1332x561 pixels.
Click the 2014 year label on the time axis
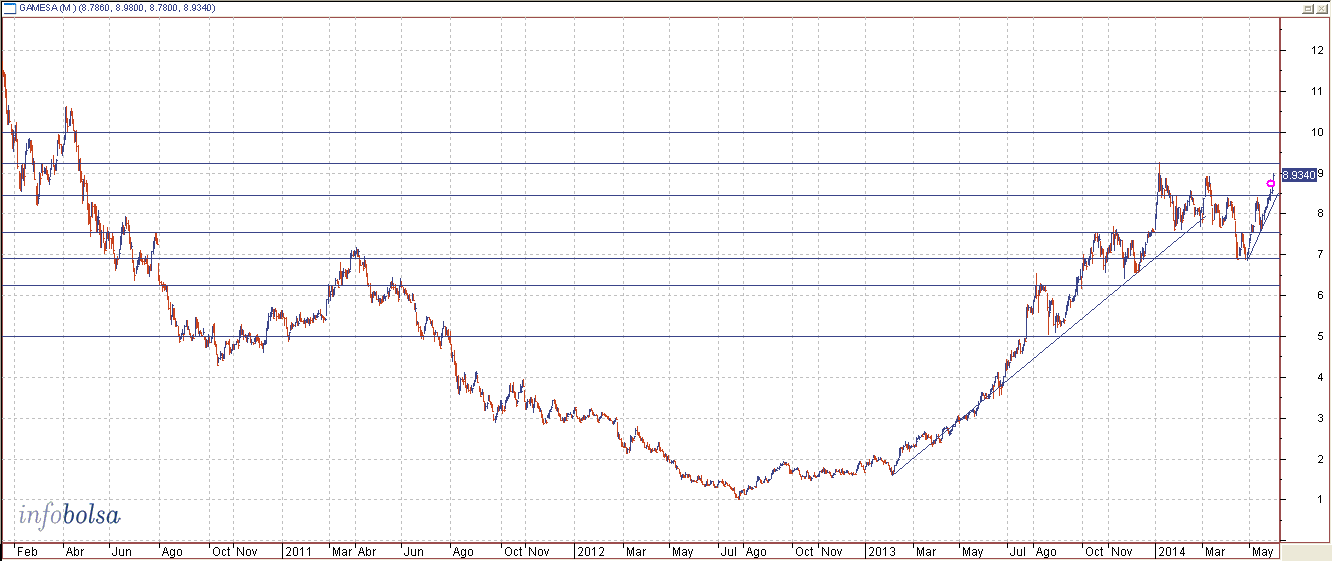[1171, 551]
